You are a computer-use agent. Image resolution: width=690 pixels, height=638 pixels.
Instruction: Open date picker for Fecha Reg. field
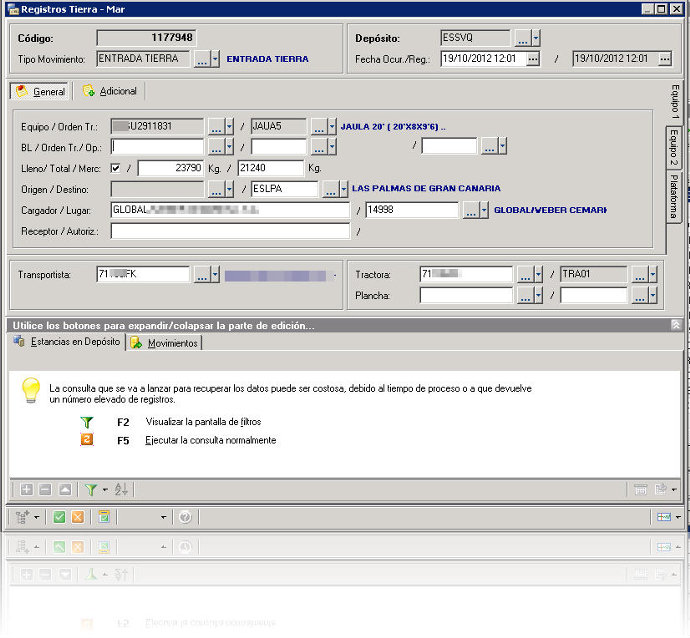[x=665, y=59]
